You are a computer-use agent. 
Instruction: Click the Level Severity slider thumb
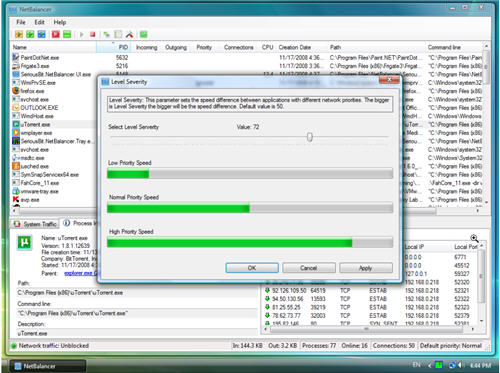point(310,137)
